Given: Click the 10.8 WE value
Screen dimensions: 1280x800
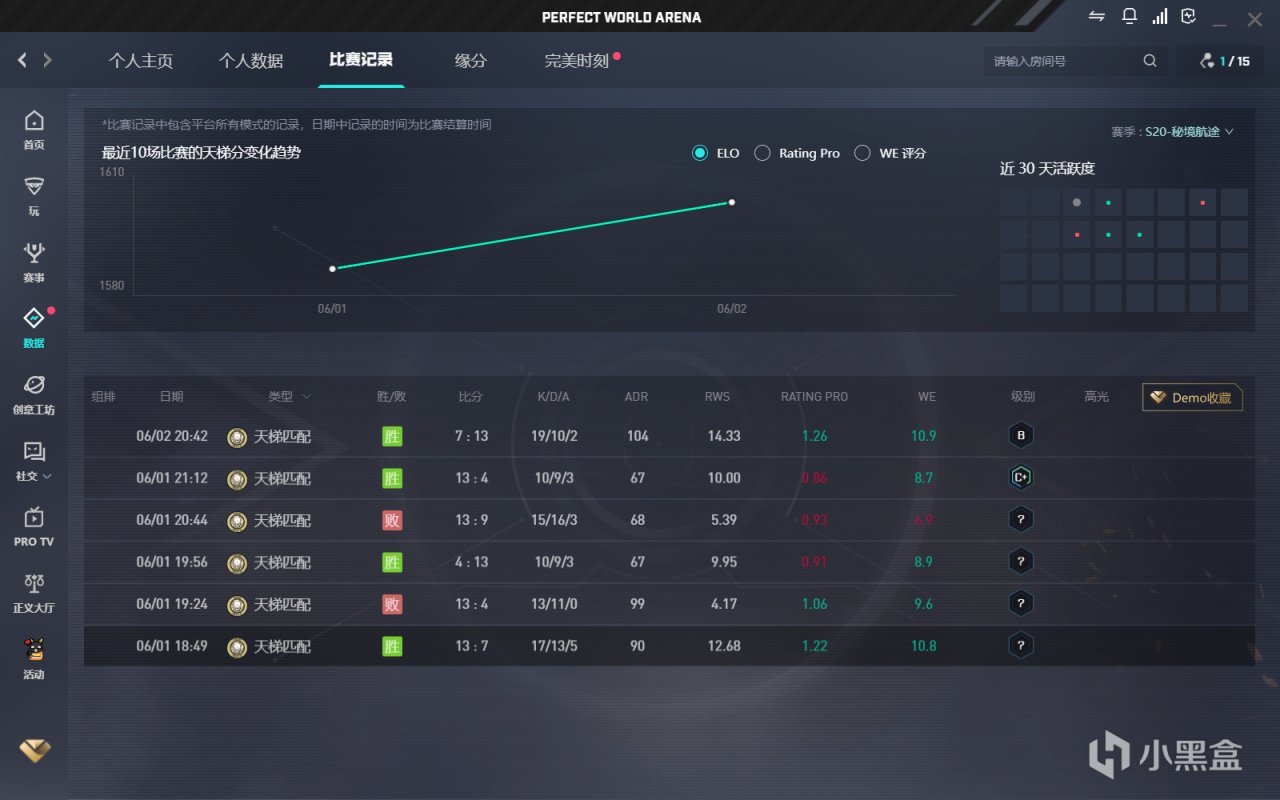Looking at the screenshot, I should (924, 646).
